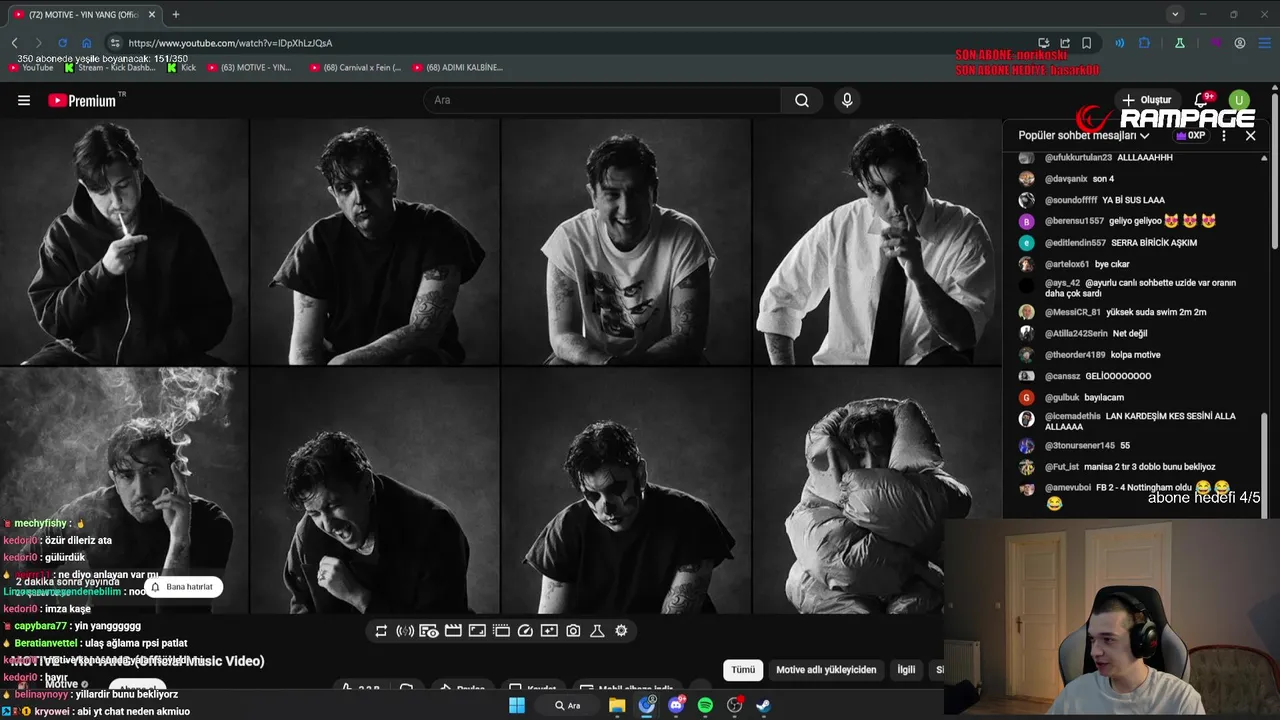This screenshot has height=720, width=1280.
Task: Start voice search with the microphone
Action: [847, 100]
